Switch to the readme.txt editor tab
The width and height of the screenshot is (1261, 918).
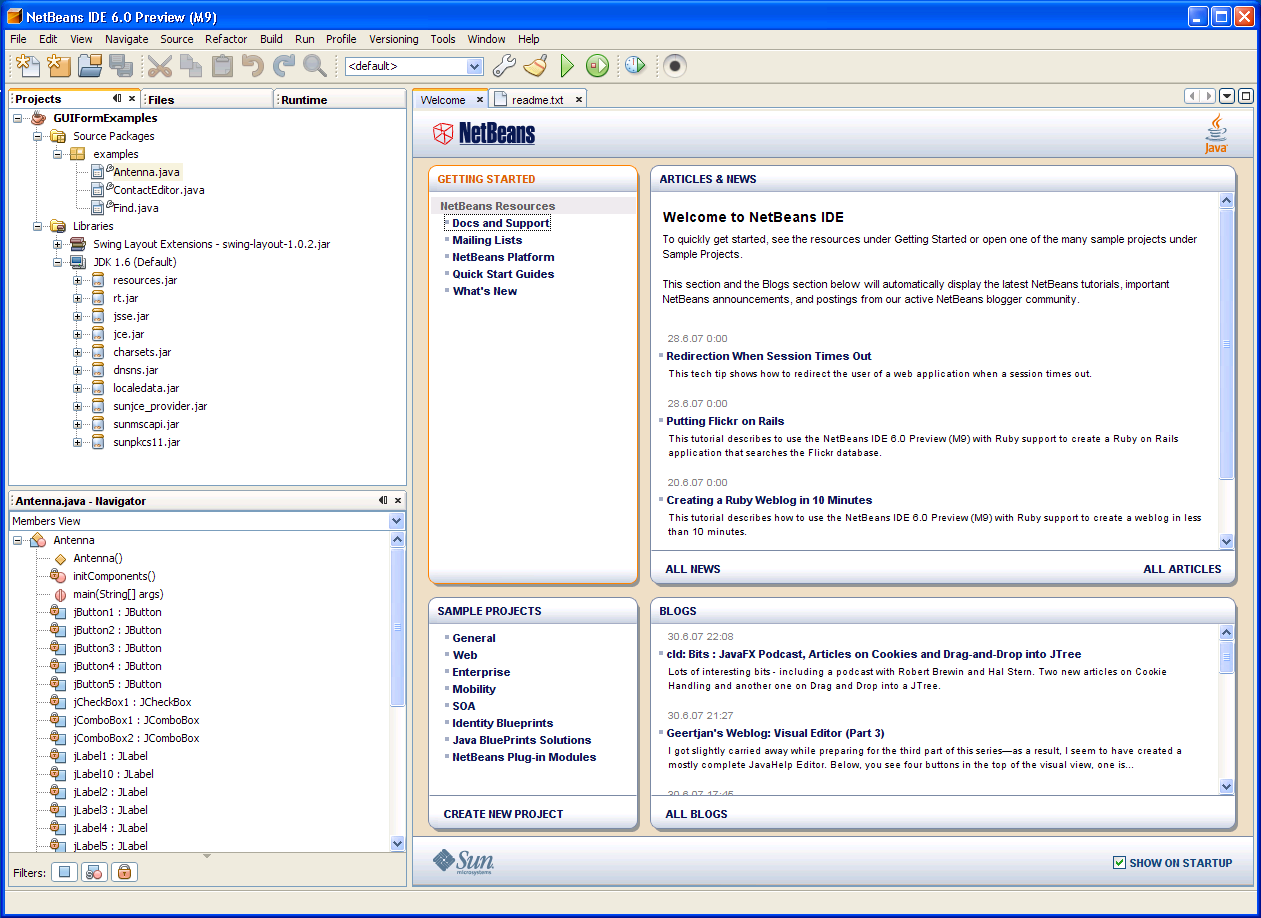coord(537,100)
